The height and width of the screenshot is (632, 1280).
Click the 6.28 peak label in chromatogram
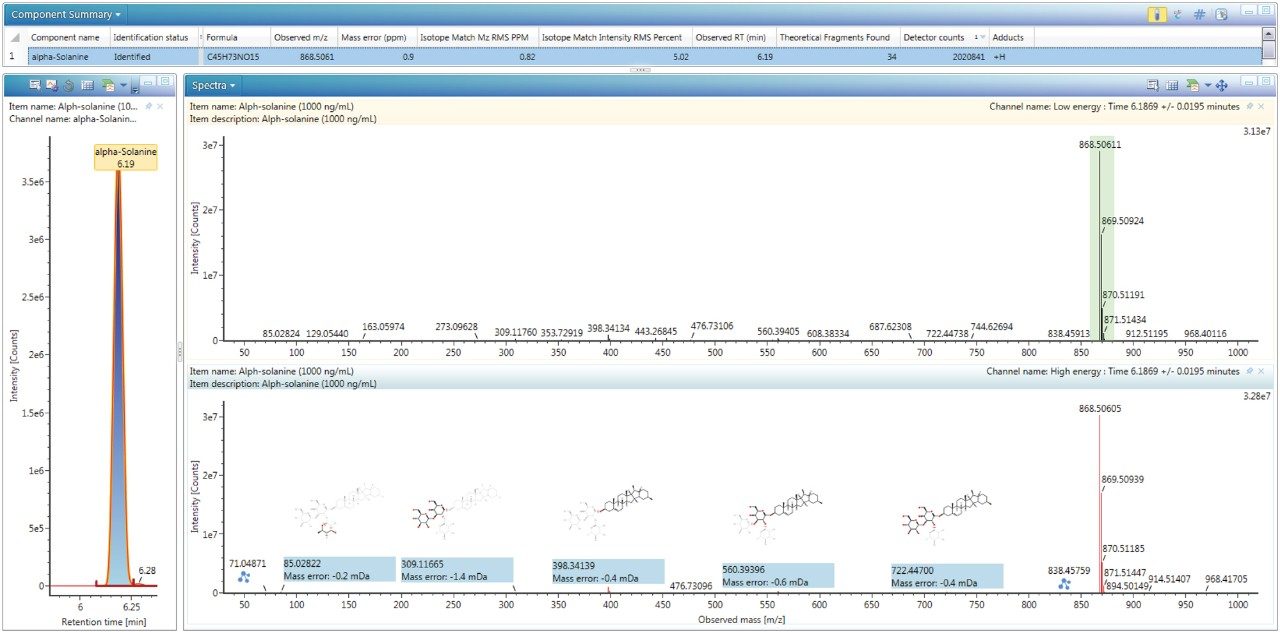click(x=147, y=571)
